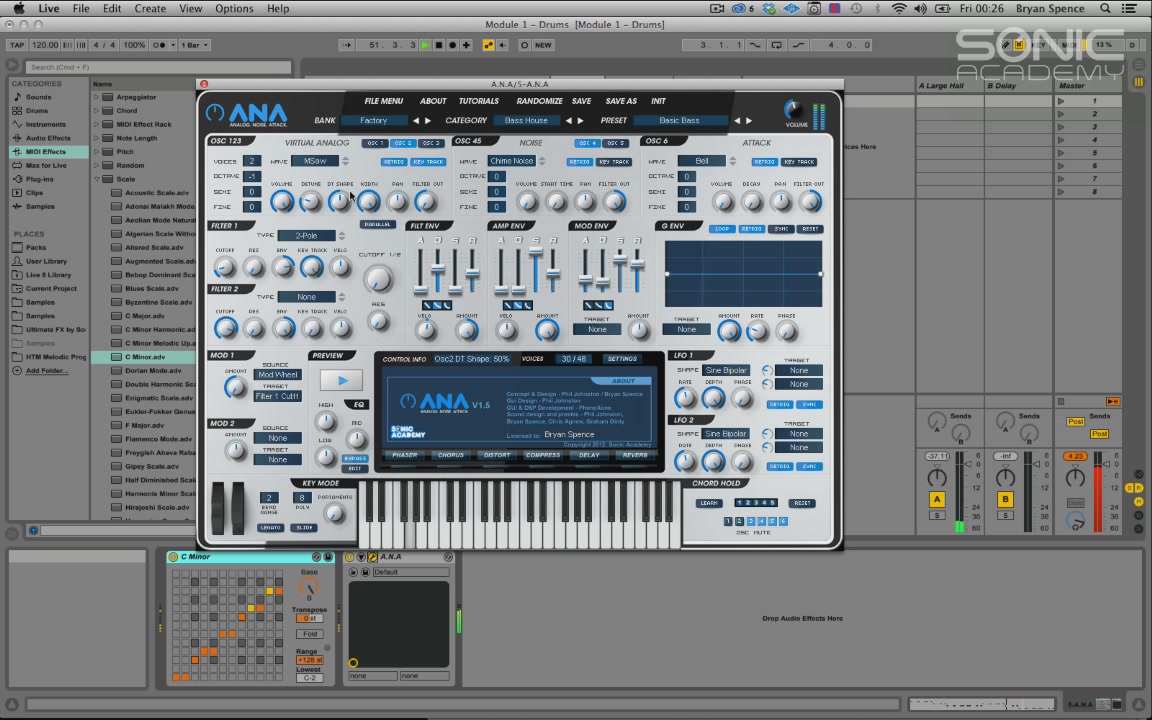The image size is (1152, 720).
Task: Open the Chime Noise wave dropdown
Action: pos(511,161)
